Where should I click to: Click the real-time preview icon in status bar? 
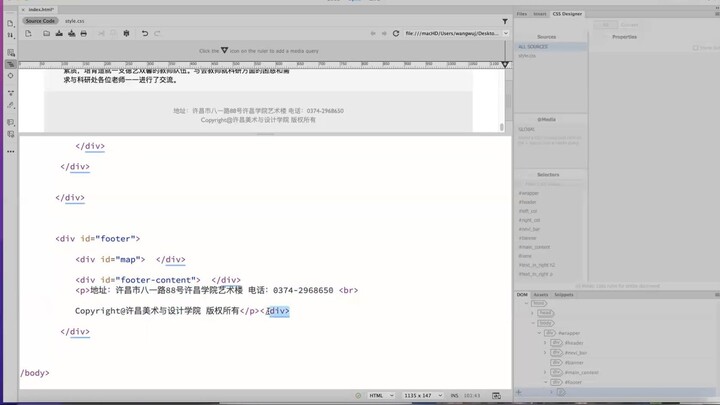[x=496, y=396]
